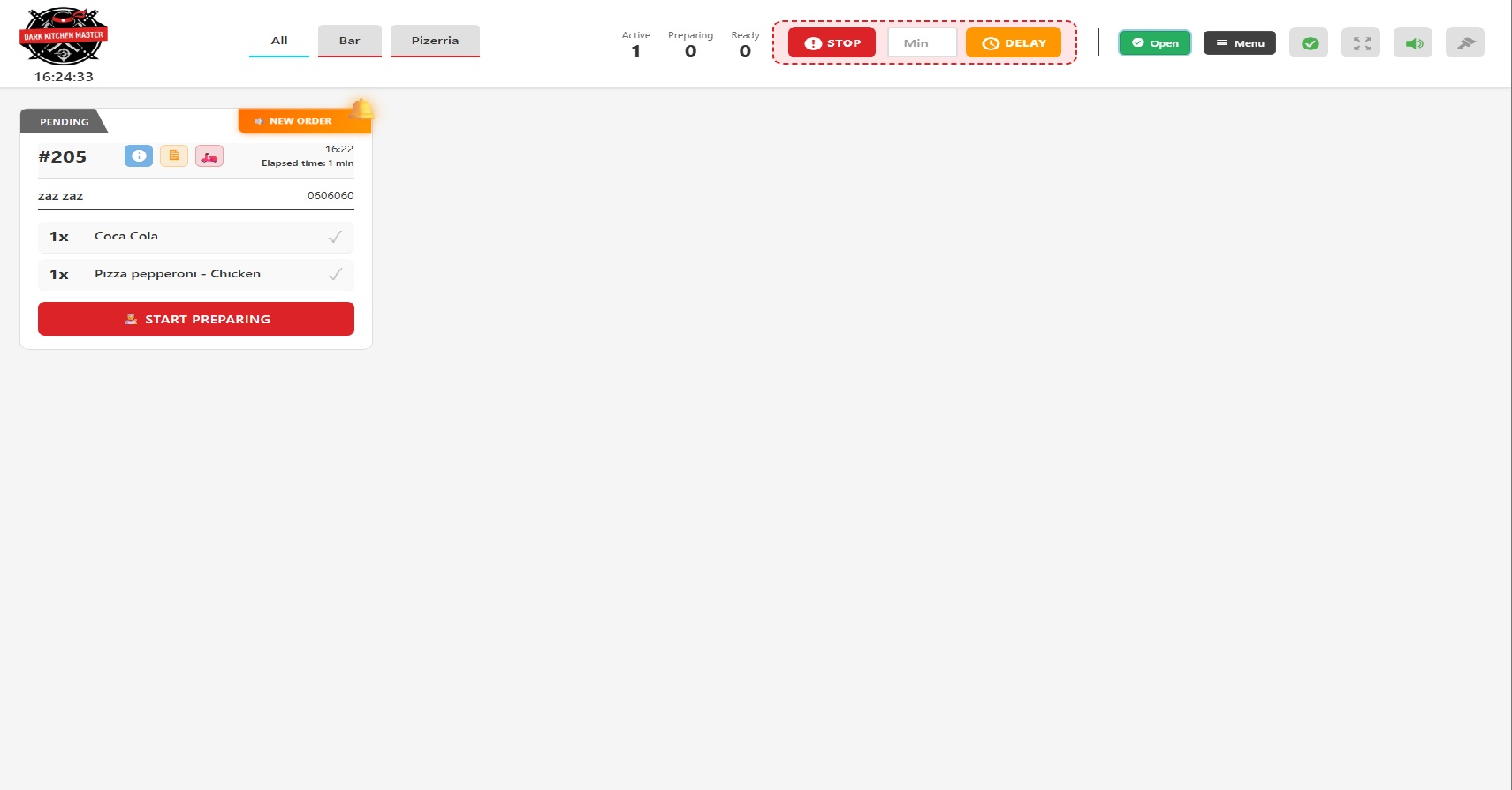Click the notification bell on the new order
This screenshot has width=1512, height=790.
(361, 109)
